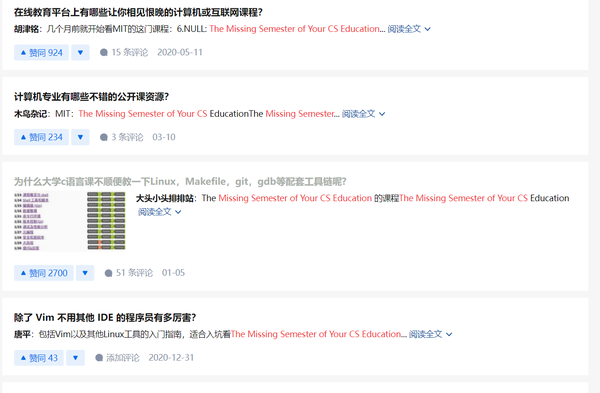Screen dimensions: 600x393
Task: Open the 15 条评论 comments
Action: (124, 52)
